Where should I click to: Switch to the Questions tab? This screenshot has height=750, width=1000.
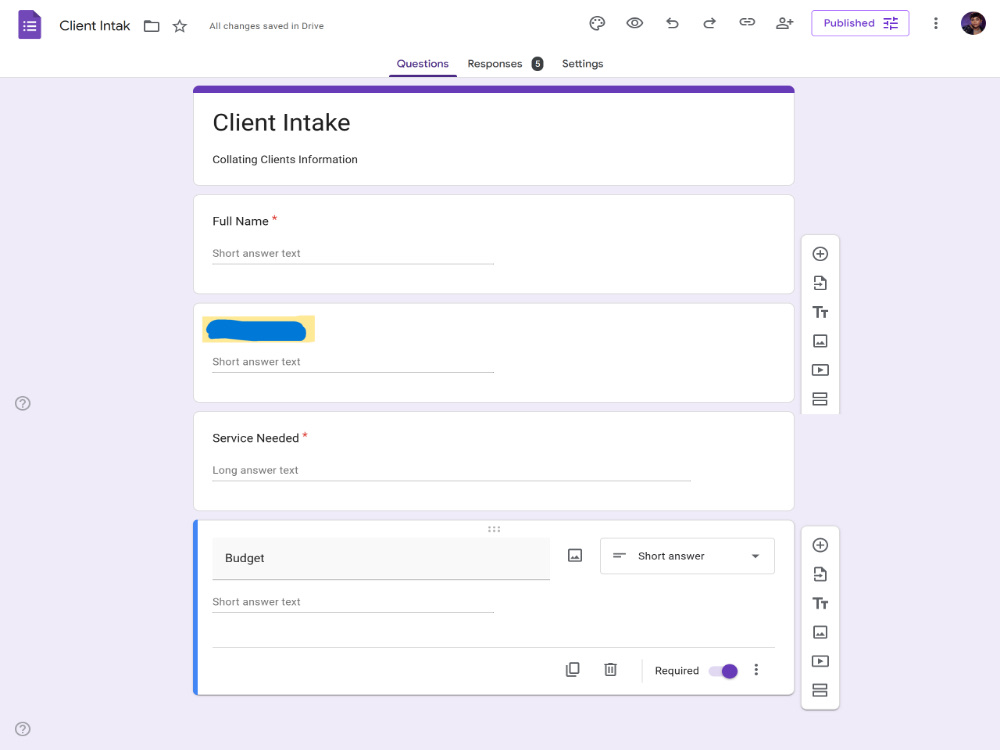click(422, 64)
